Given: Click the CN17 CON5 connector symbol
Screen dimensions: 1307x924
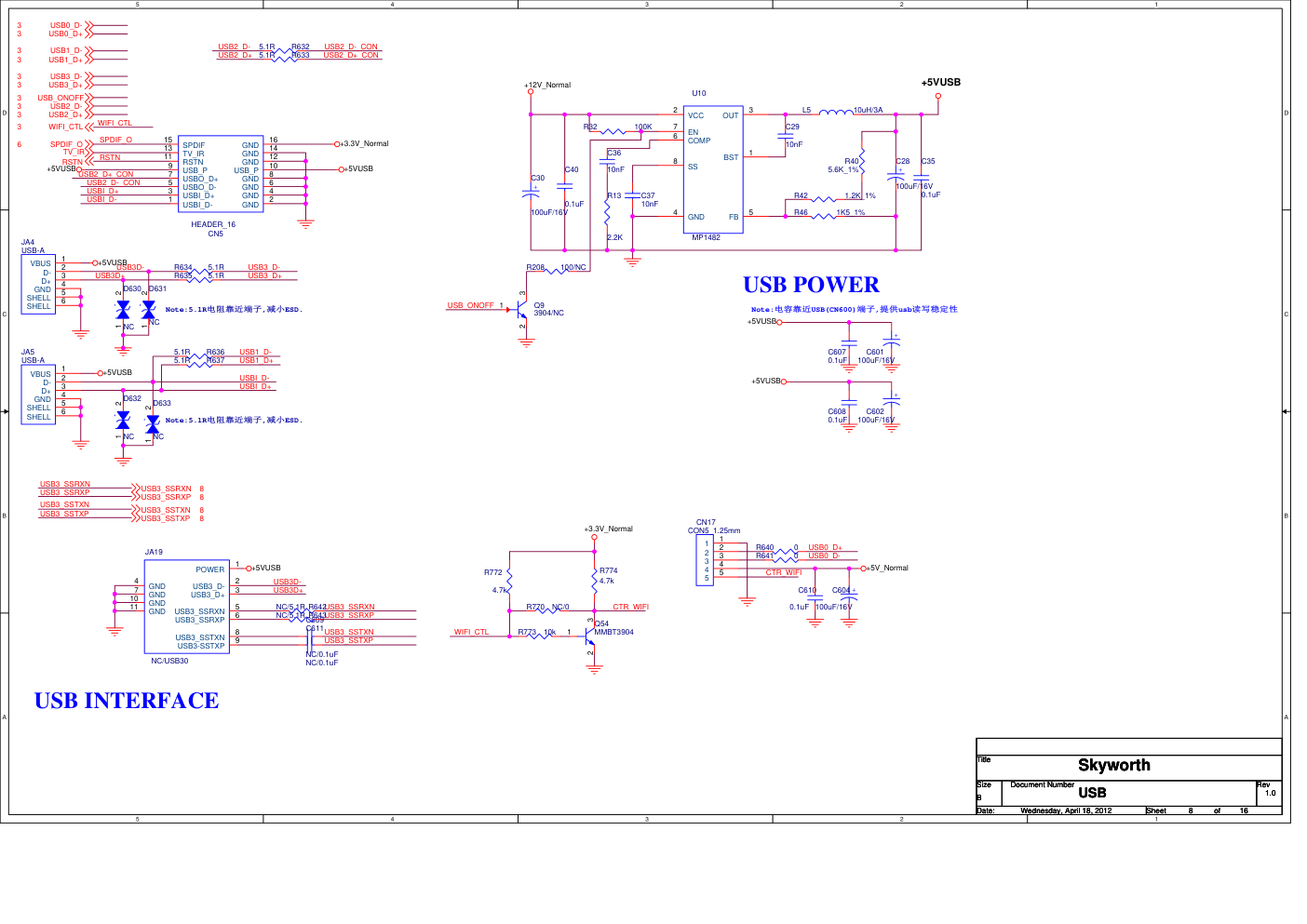Looking at the screenshot, I should 705,560.
